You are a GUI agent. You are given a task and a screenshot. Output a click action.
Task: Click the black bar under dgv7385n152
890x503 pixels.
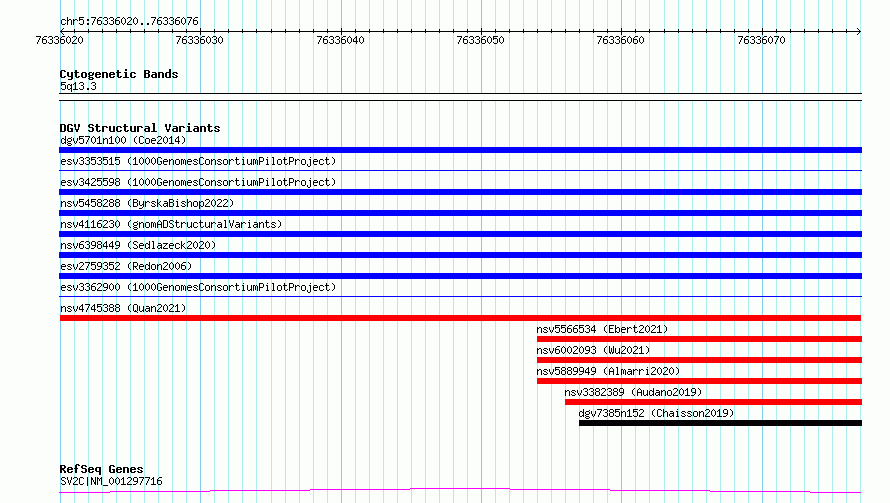pyautogui.click(x=720, y=423)
